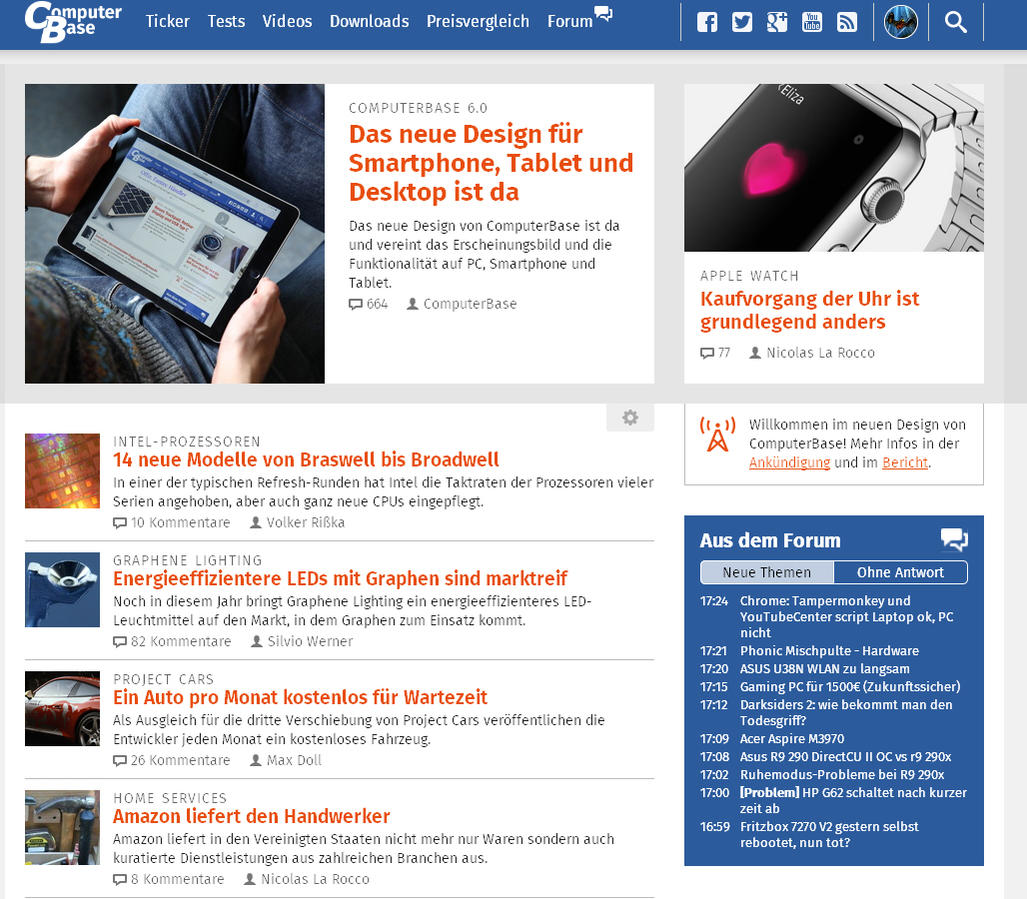The width and height of the screenshot is (1027, 899).
Task: Open thread Fritzbox 7270 V2 gestern rebootet
Action: coord(829,834)
